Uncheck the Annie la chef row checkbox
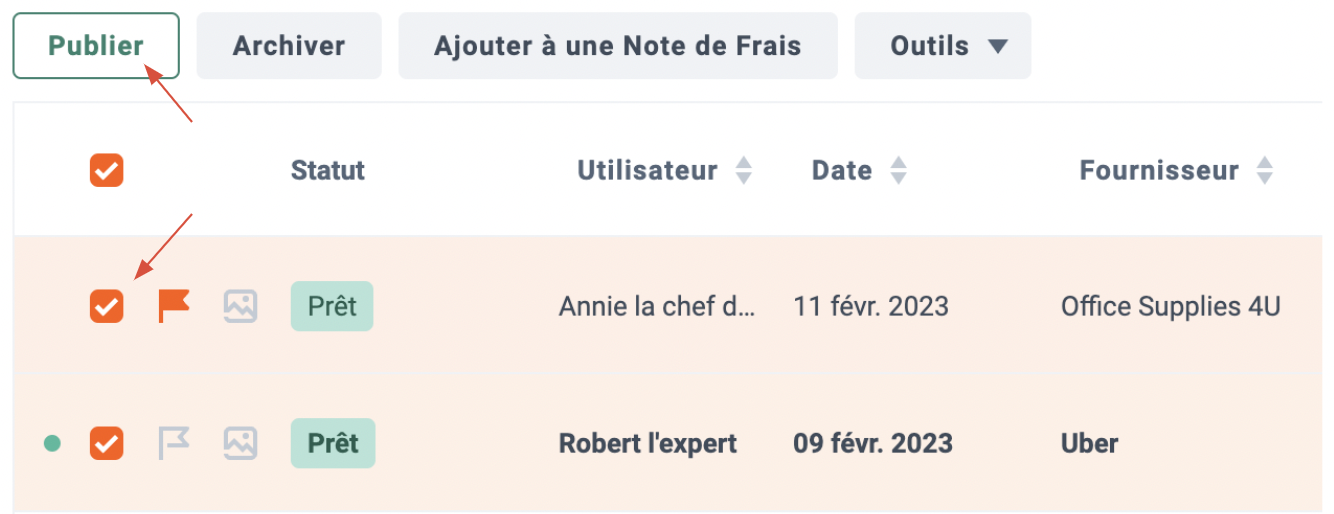This screenshot has height=514, width=1334. click(107, 305)
